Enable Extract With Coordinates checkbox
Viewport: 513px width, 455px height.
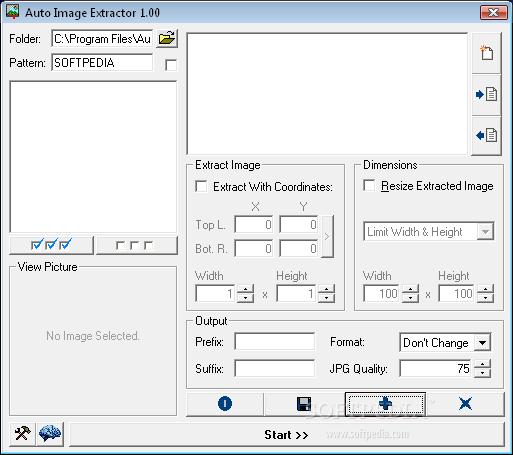(x=201, y=186)
